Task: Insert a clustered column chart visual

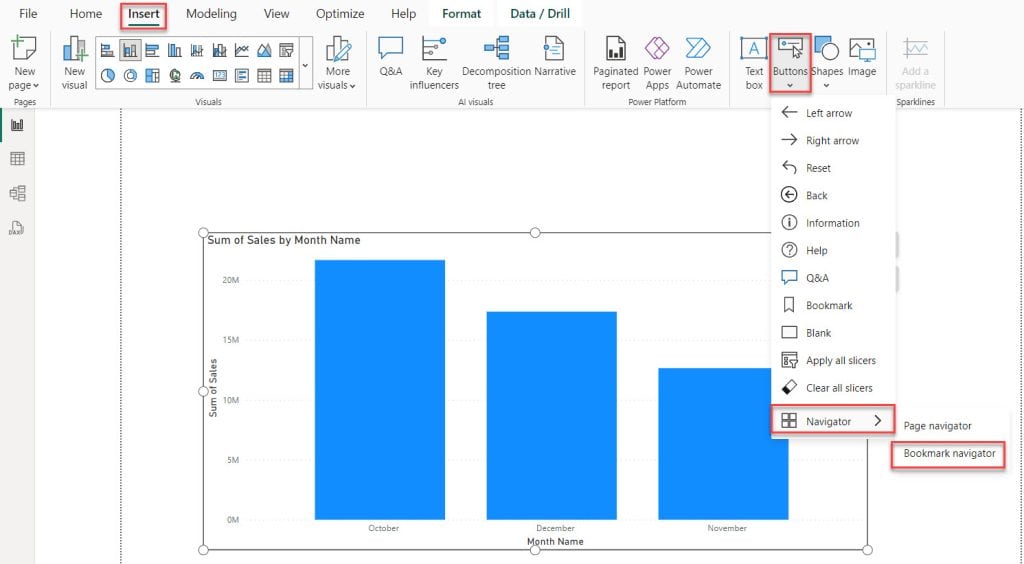Action: pos(174,50)
